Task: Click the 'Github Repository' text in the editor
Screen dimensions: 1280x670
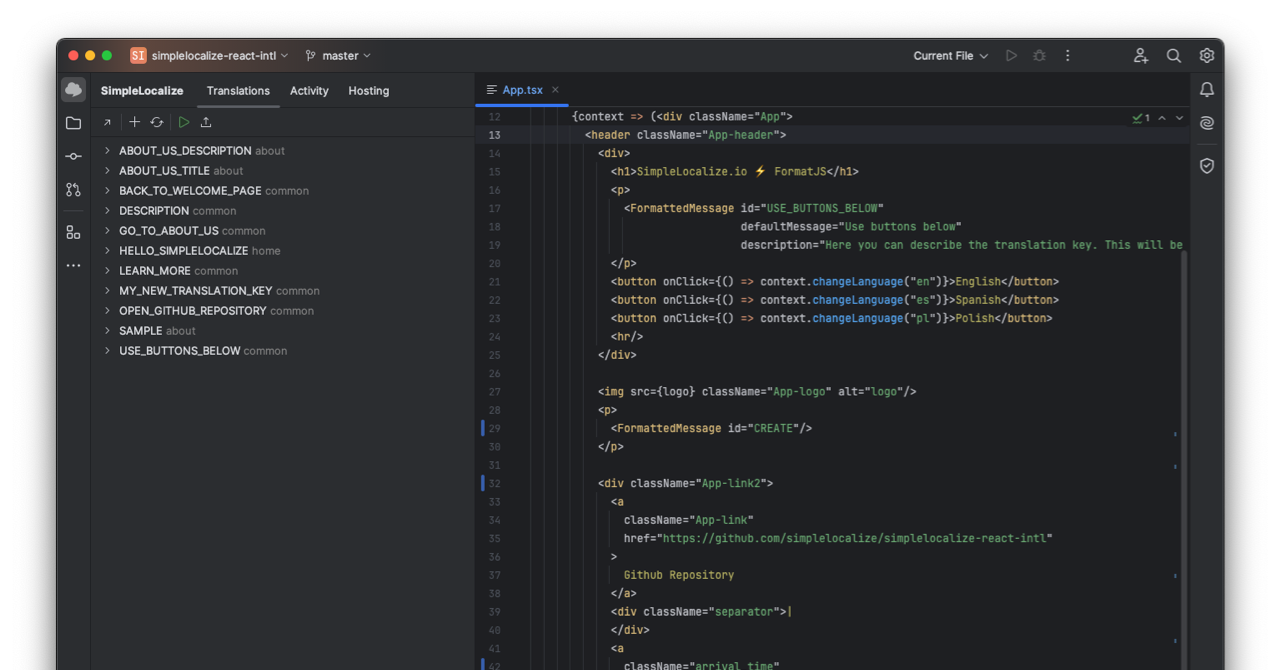Action: (679, 575)
